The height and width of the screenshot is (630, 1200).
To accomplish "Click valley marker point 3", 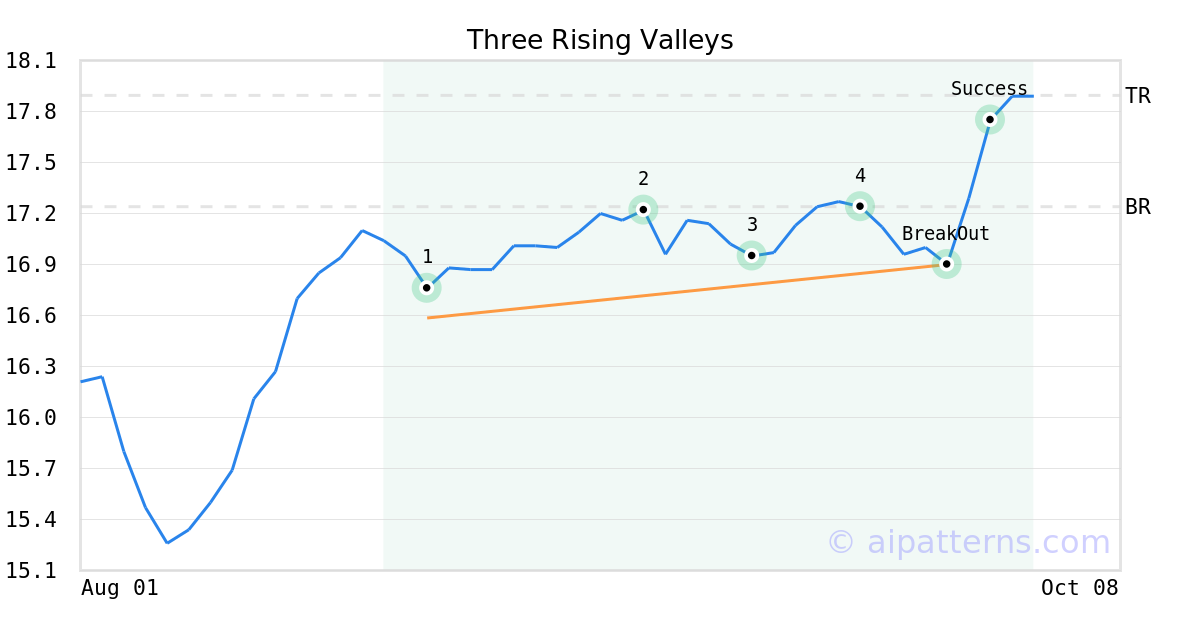I will pyautogui.click(x=752, y=255).
